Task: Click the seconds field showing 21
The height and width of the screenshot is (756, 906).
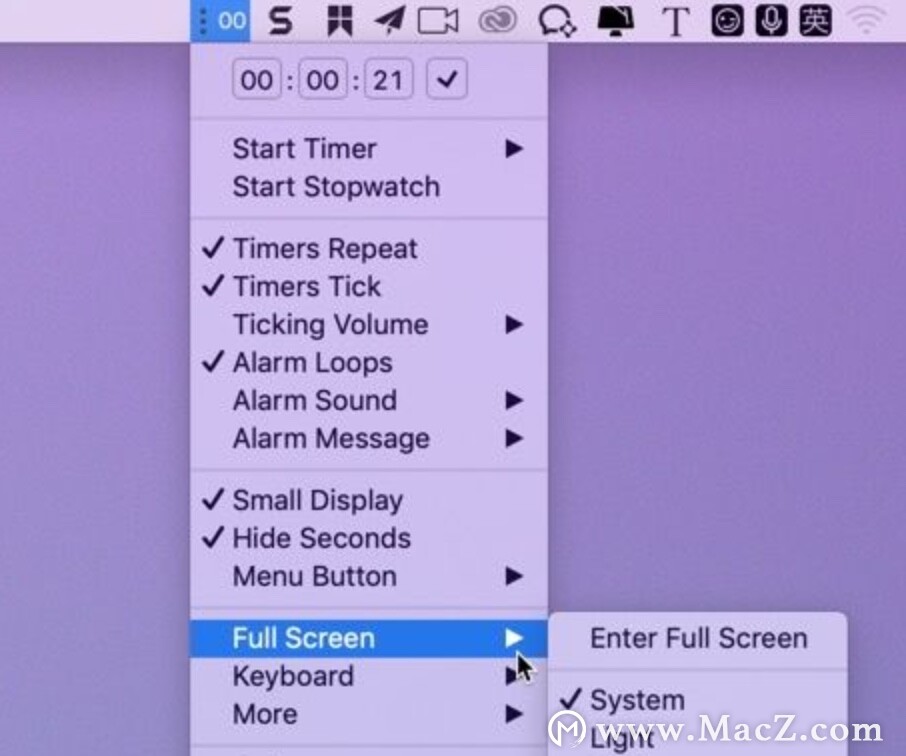Action: [x=388, y=79]
